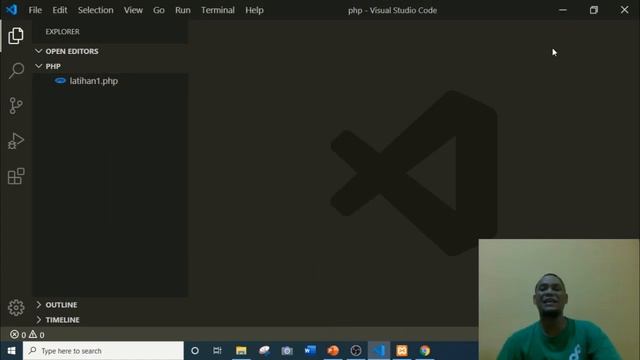
Task: Click the Type here to search box
Action: pos(103,351)
